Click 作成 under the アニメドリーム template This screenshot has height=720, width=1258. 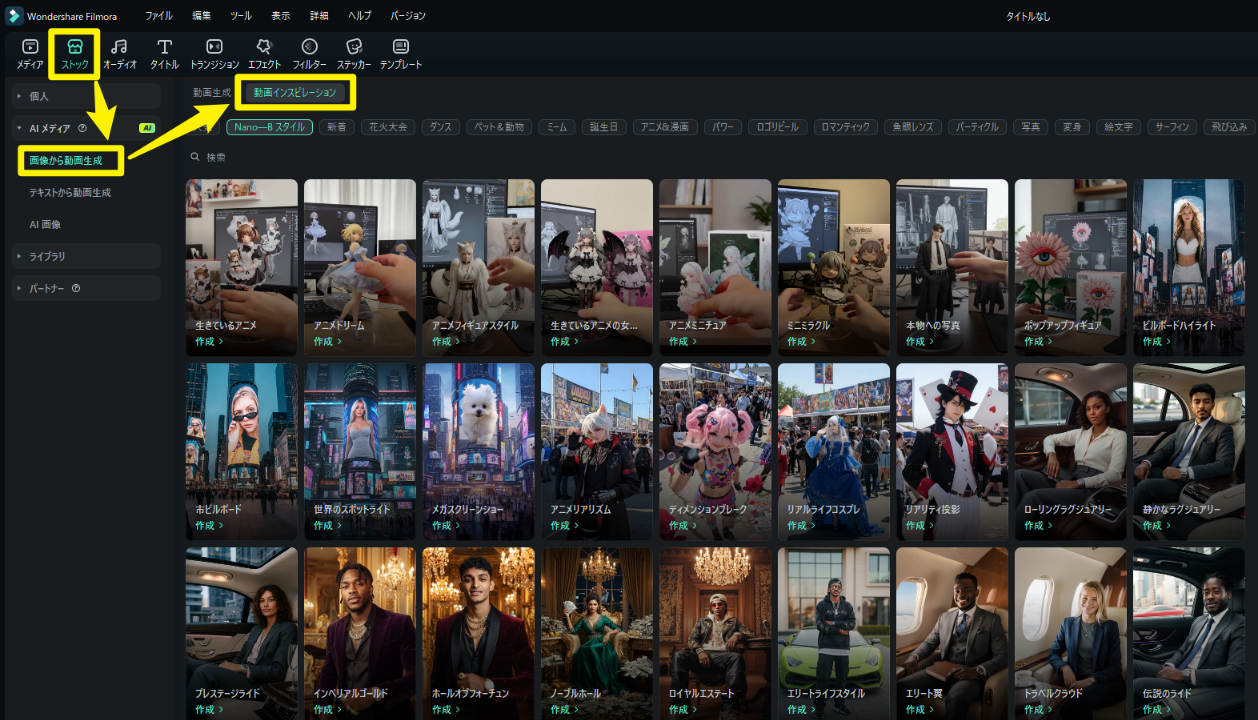327,342
